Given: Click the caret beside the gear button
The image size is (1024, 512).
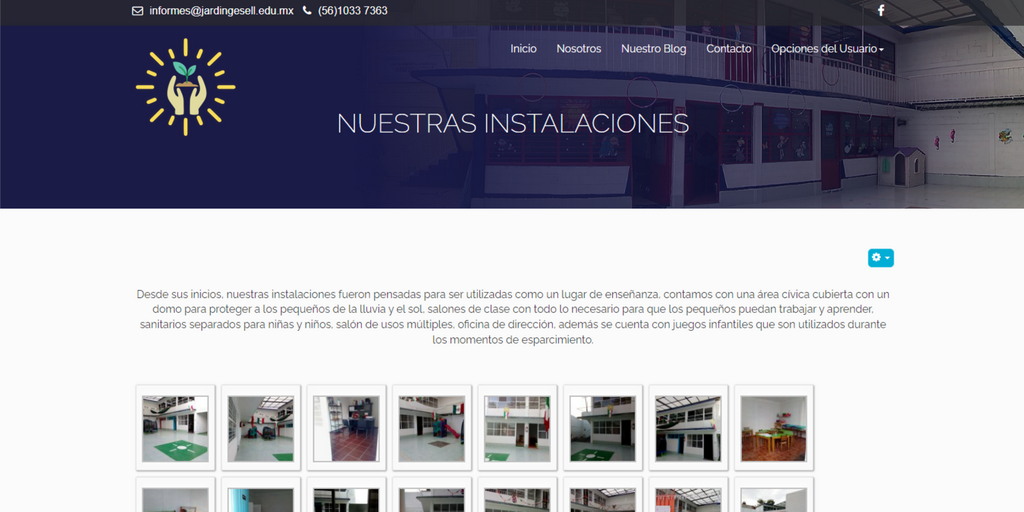Looking at the screenshot, I should click(888, 258).
